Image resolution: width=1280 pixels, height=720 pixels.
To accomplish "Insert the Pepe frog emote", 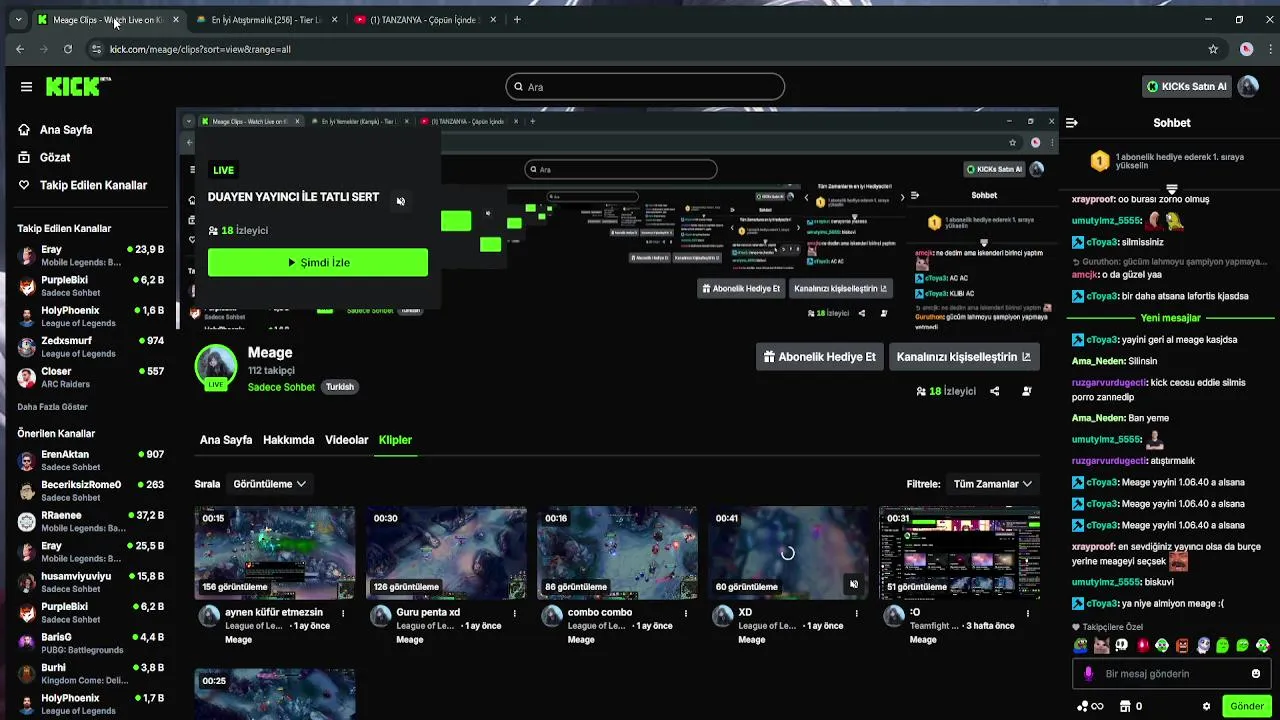I will pyautogui.click(x=1081, y=646).
